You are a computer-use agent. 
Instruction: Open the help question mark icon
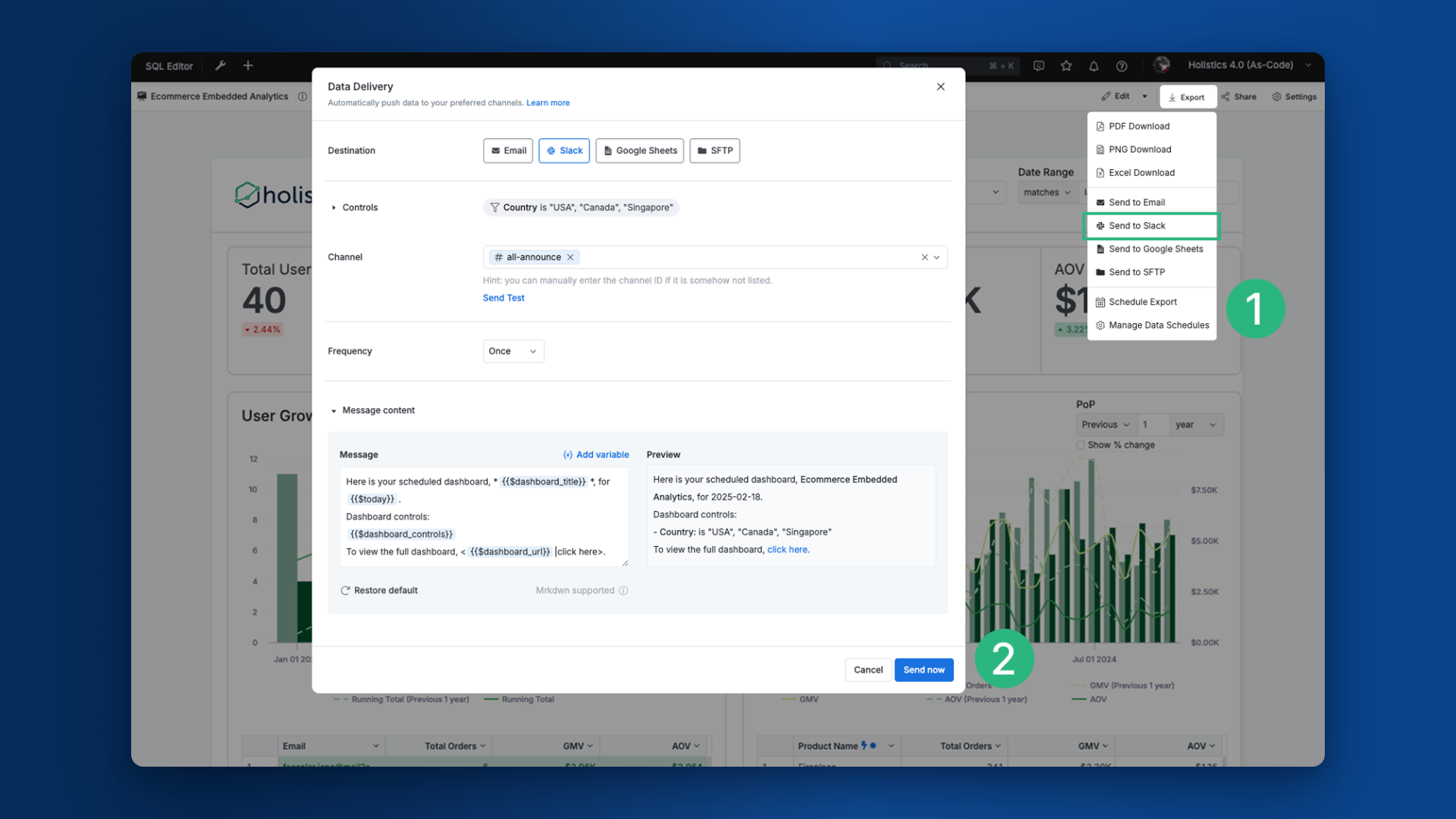(x=1122, y=66)
